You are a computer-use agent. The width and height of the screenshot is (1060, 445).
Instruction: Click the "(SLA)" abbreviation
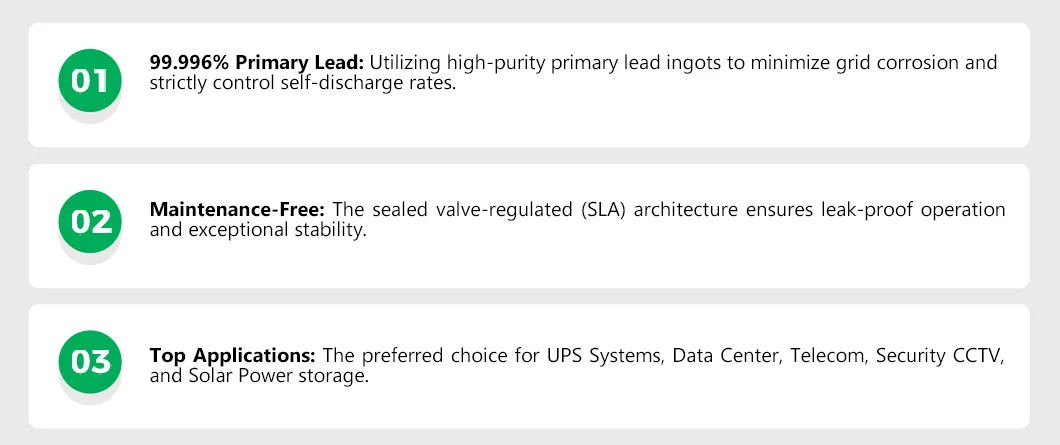pyautogui.click(x=599, y=210)
